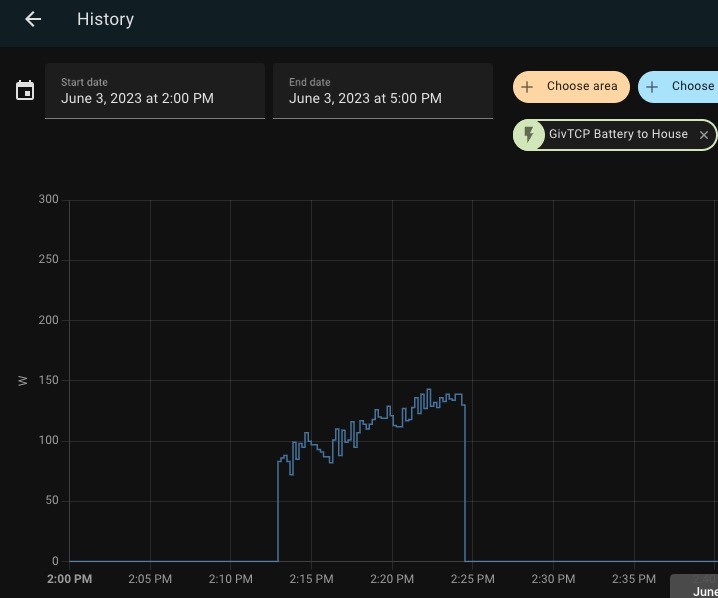Screen dimensions: 718x598
Task: Click the 2:30 PM axis label
Action: pos(553,579)
